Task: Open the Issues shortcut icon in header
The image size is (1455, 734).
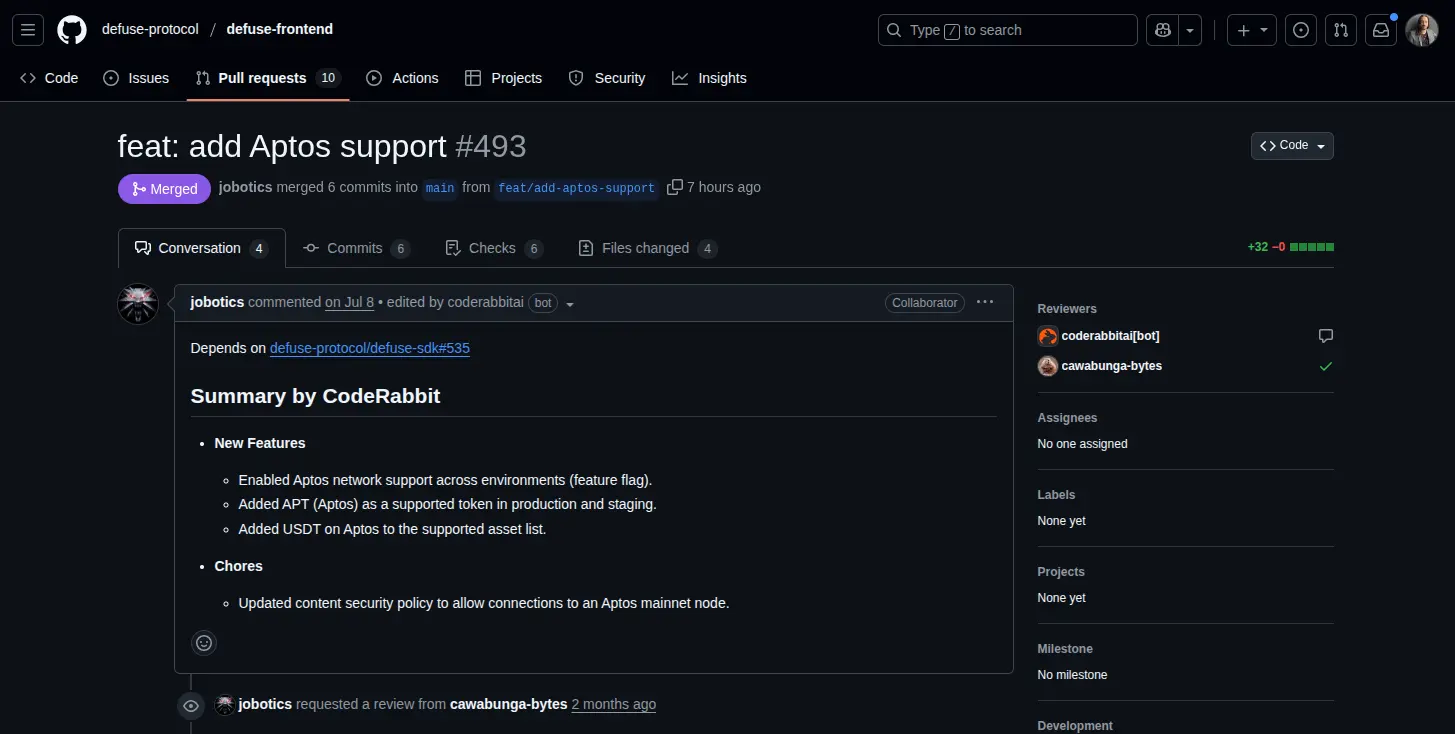Action: click(1301, 30)
